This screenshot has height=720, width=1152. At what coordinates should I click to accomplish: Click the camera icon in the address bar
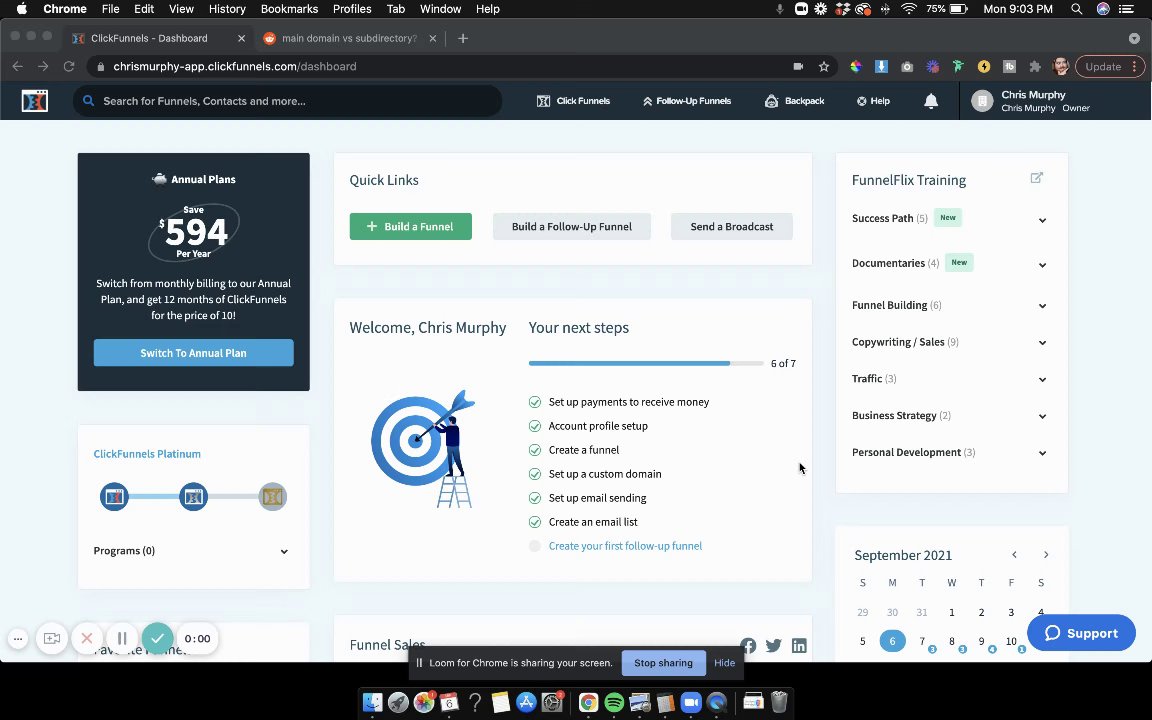[798, 66]
